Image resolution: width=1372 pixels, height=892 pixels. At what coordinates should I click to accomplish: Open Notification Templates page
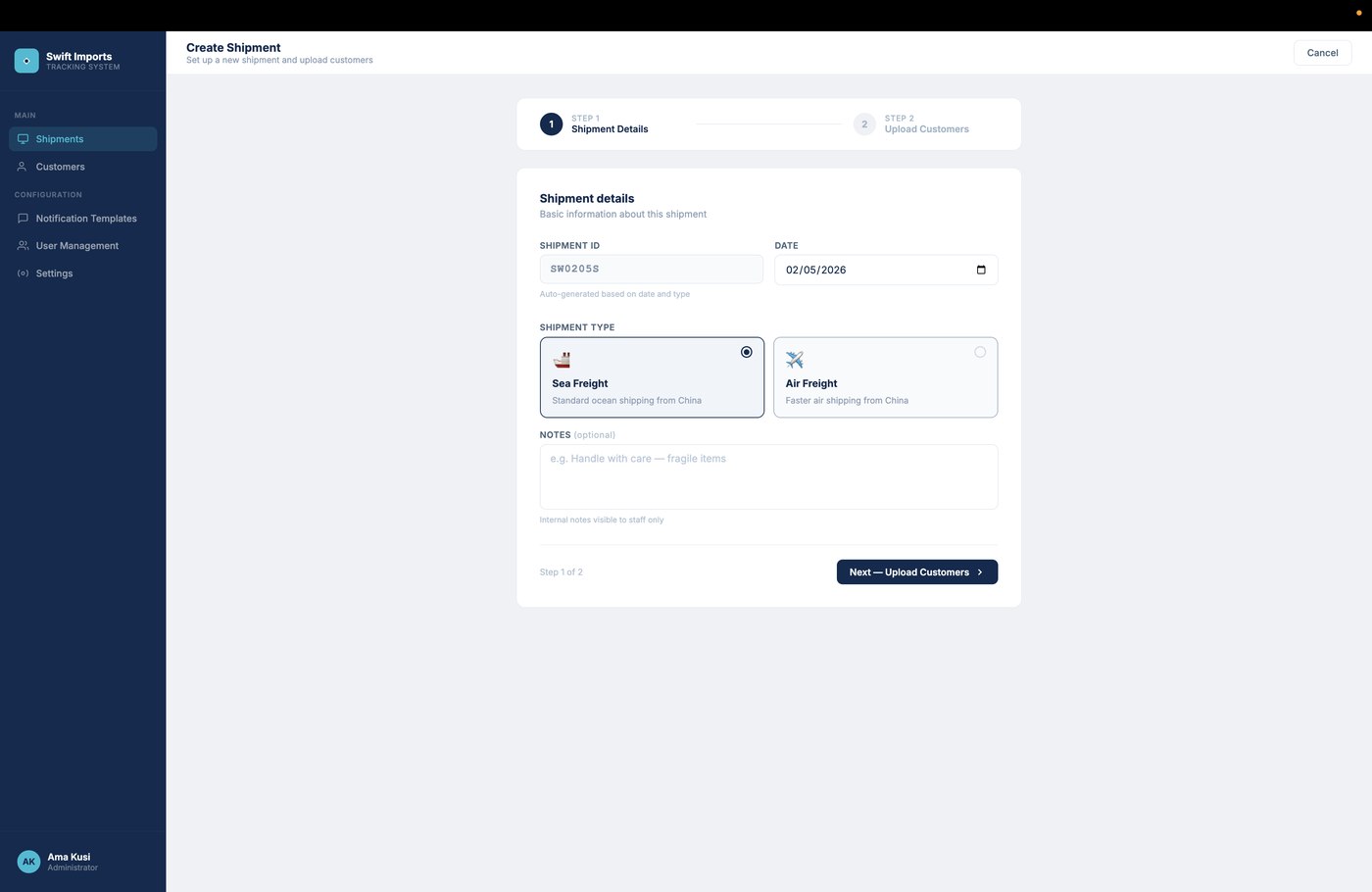(x=83, y=219)
